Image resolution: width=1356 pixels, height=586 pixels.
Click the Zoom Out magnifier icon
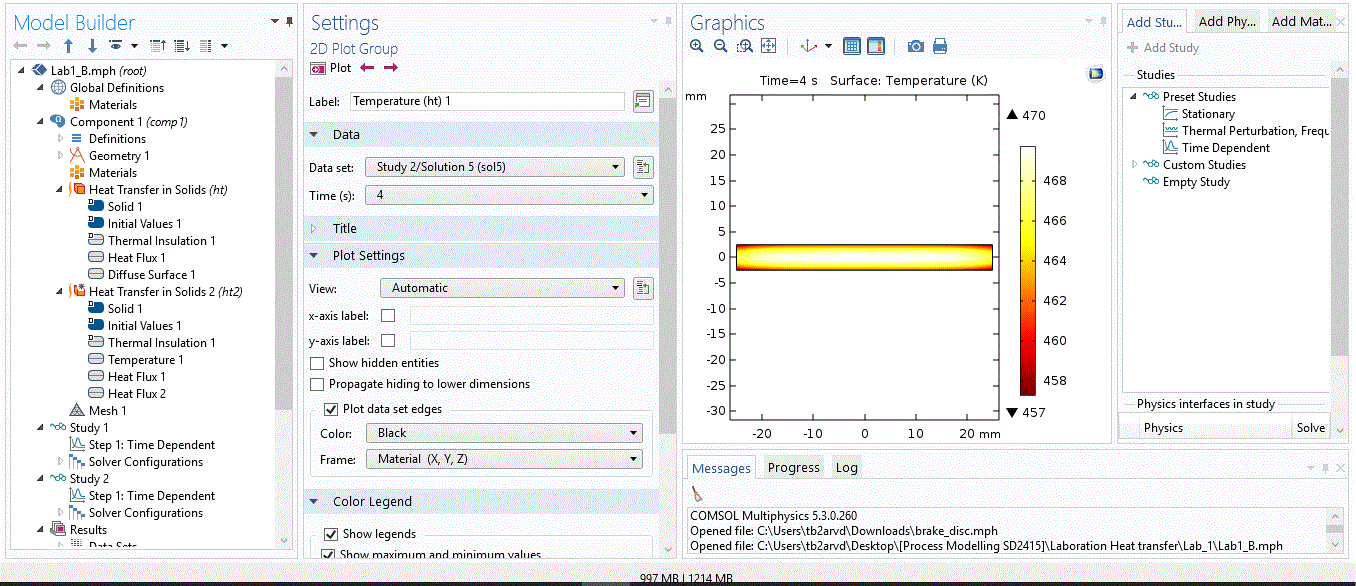tap(720, 46)
